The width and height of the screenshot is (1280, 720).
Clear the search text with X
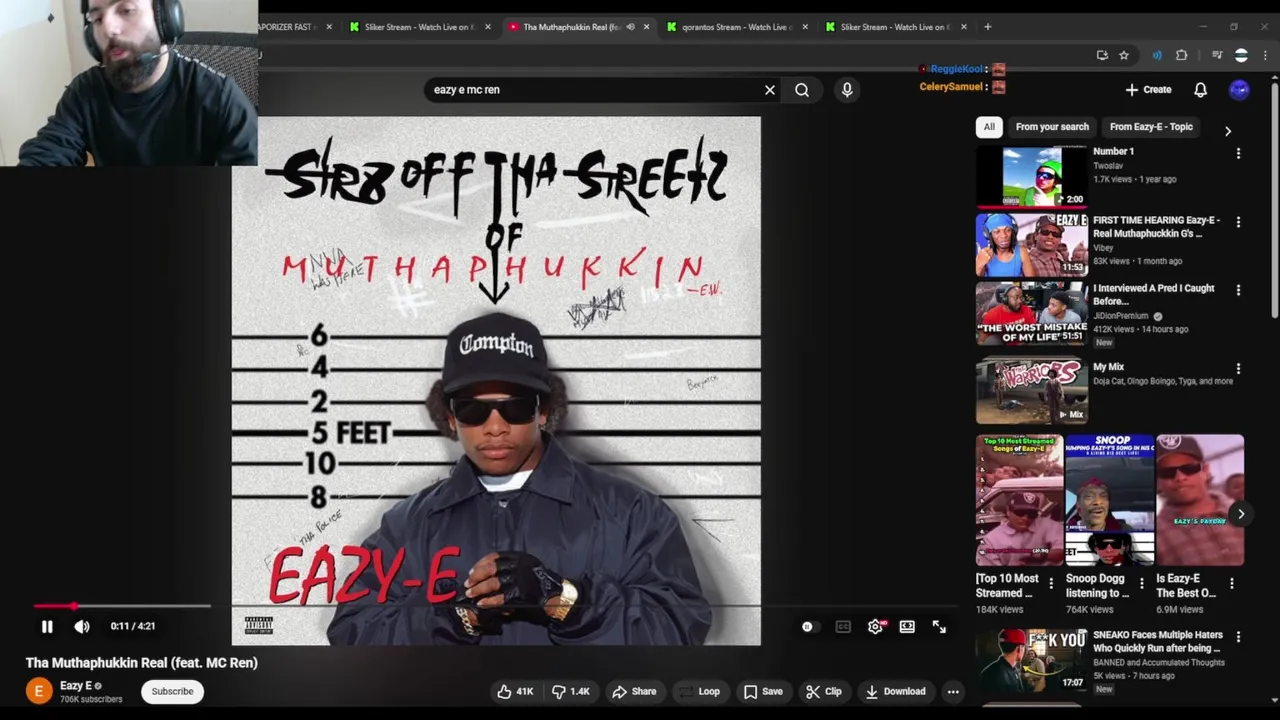click(770, 90)
